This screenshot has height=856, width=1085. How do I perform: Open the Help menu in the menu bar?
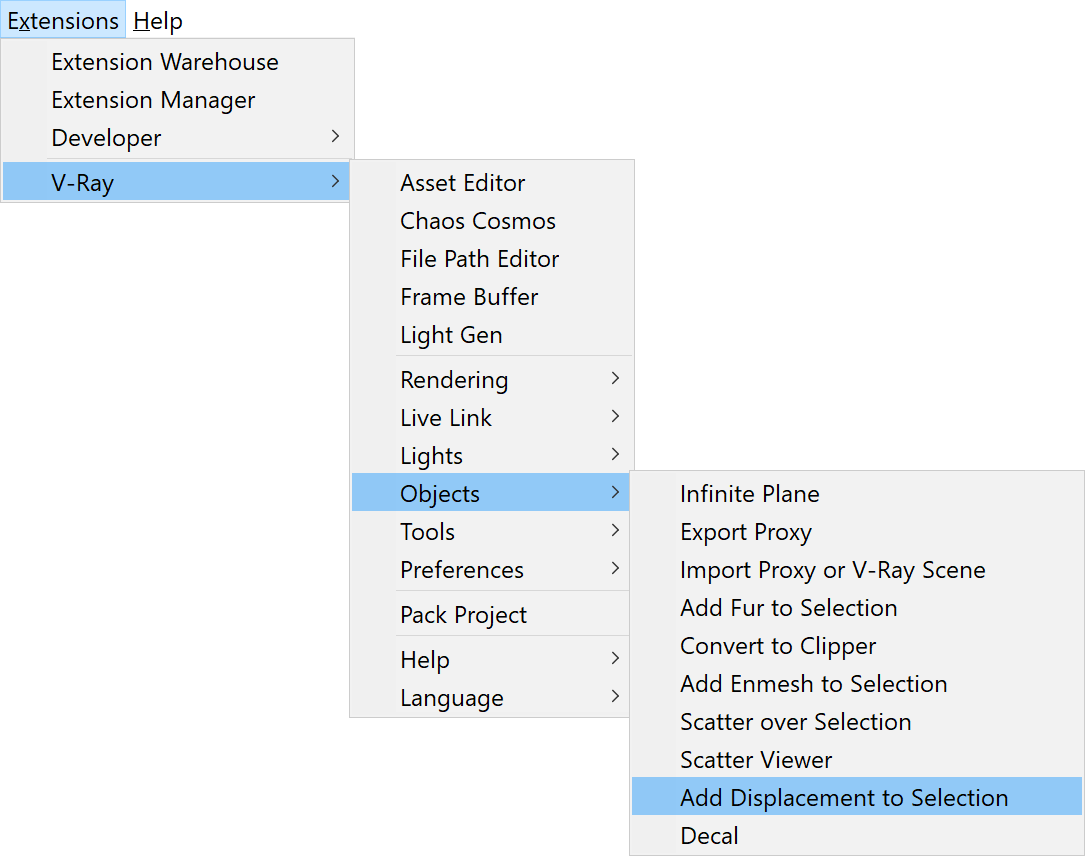tap(158, 21)
